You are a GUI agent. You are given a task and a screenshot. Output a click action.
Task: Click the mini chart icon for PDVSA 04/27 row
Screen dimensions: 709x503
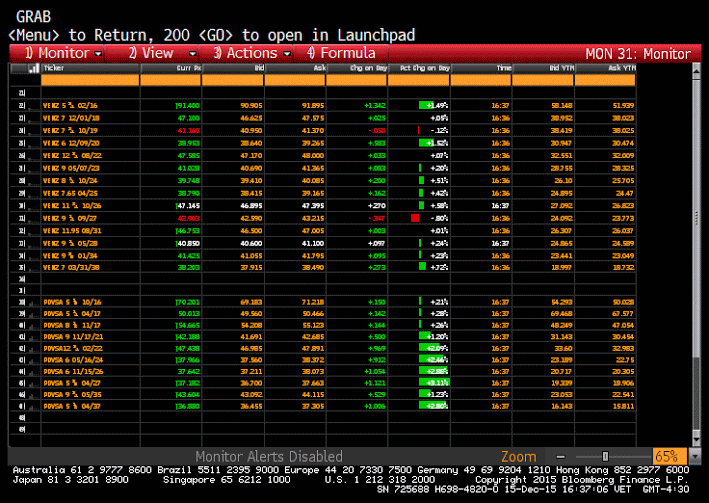(33, 384)
